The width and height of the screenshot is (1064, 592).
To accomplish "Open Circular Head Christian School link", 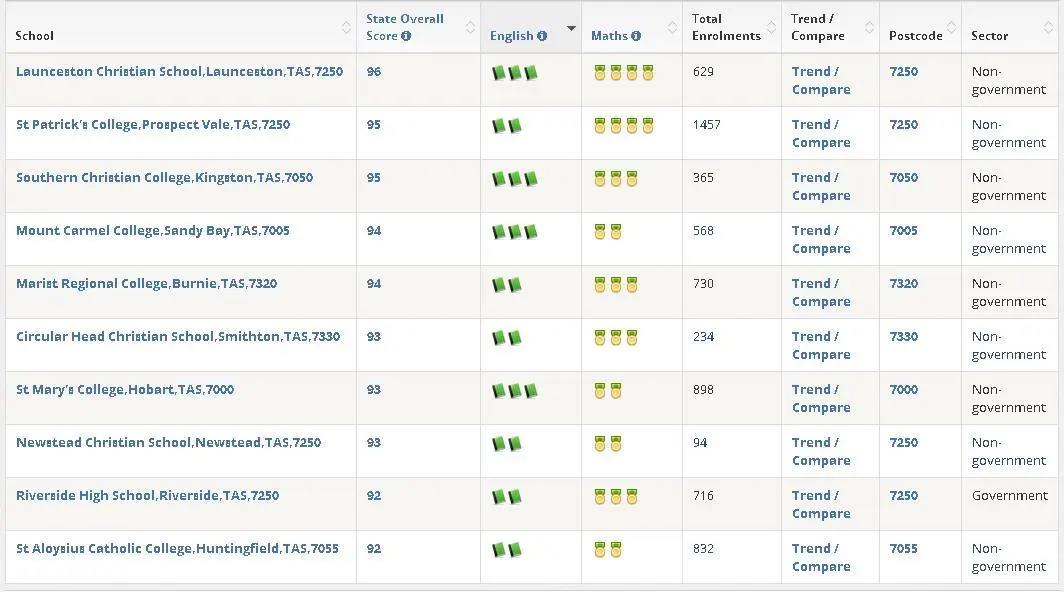I will click(178, 337).
